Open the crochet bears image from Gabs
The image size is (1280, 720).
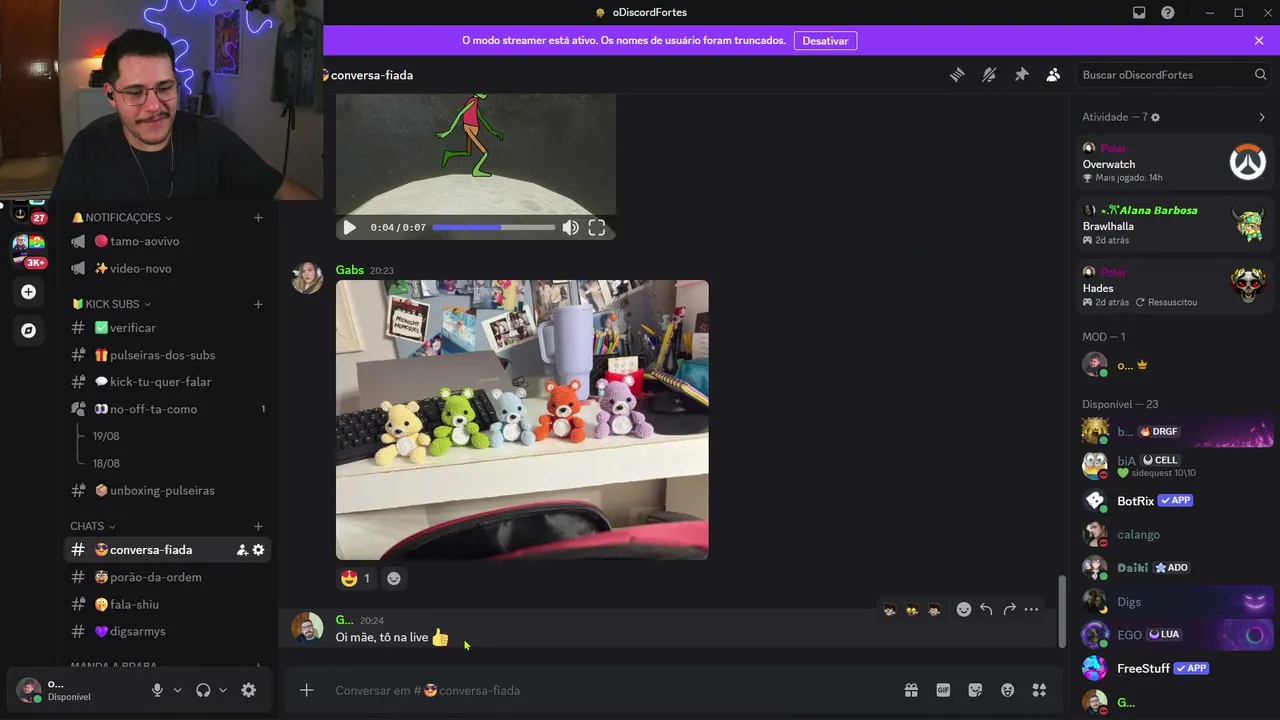(x=522, y=420)
